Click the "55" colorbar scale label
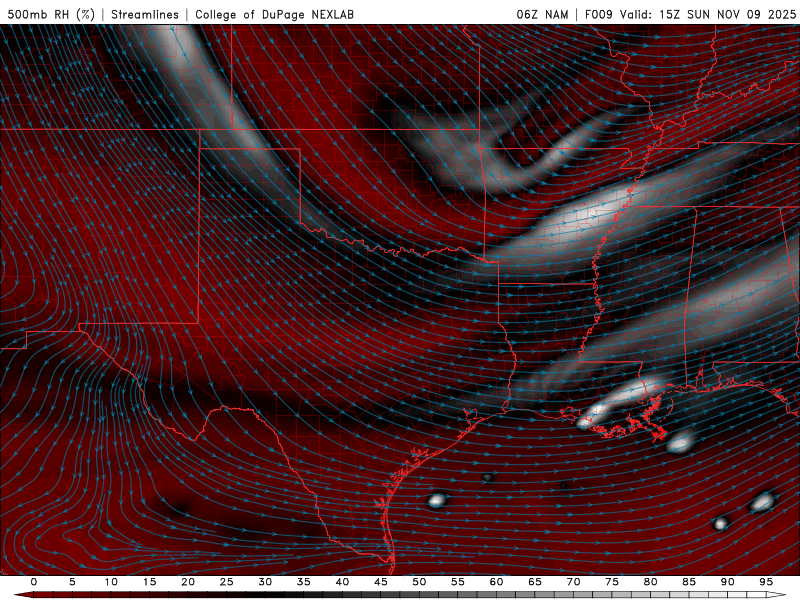 point(458,582)
